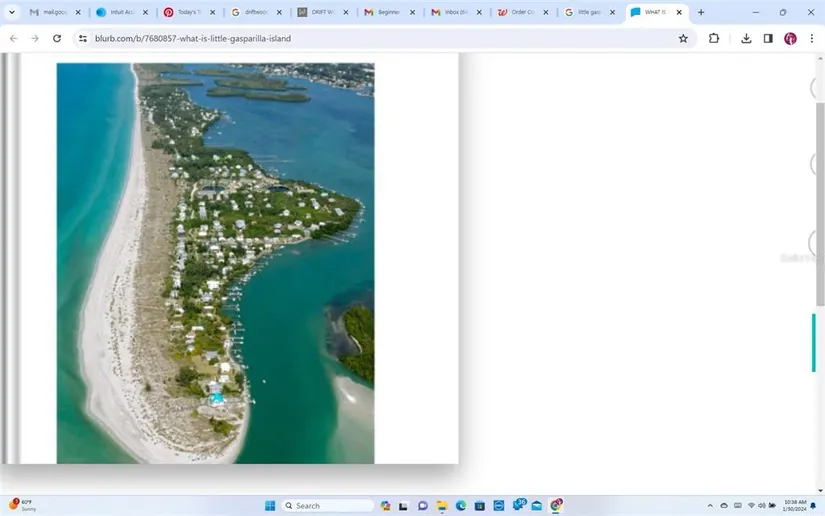
Task: Switch to the Pinterest Today's tab
Action: pyautogui.click(x=189, y=12)
